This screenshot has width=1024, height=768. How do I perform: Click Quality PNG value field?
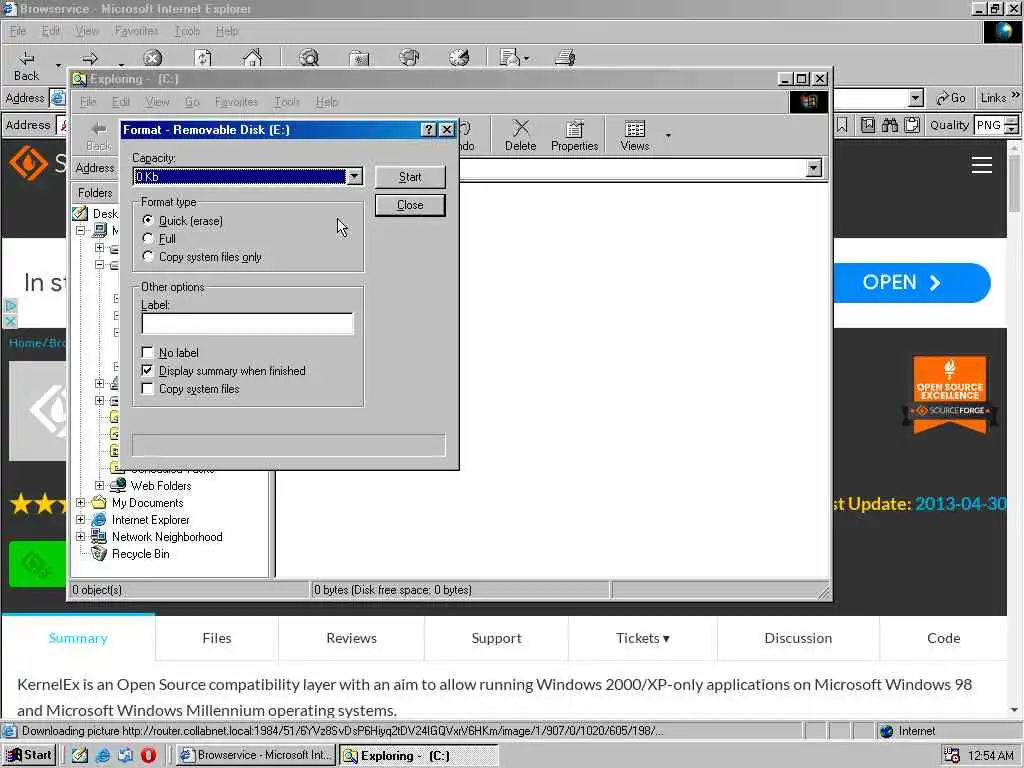pos(989,125)
